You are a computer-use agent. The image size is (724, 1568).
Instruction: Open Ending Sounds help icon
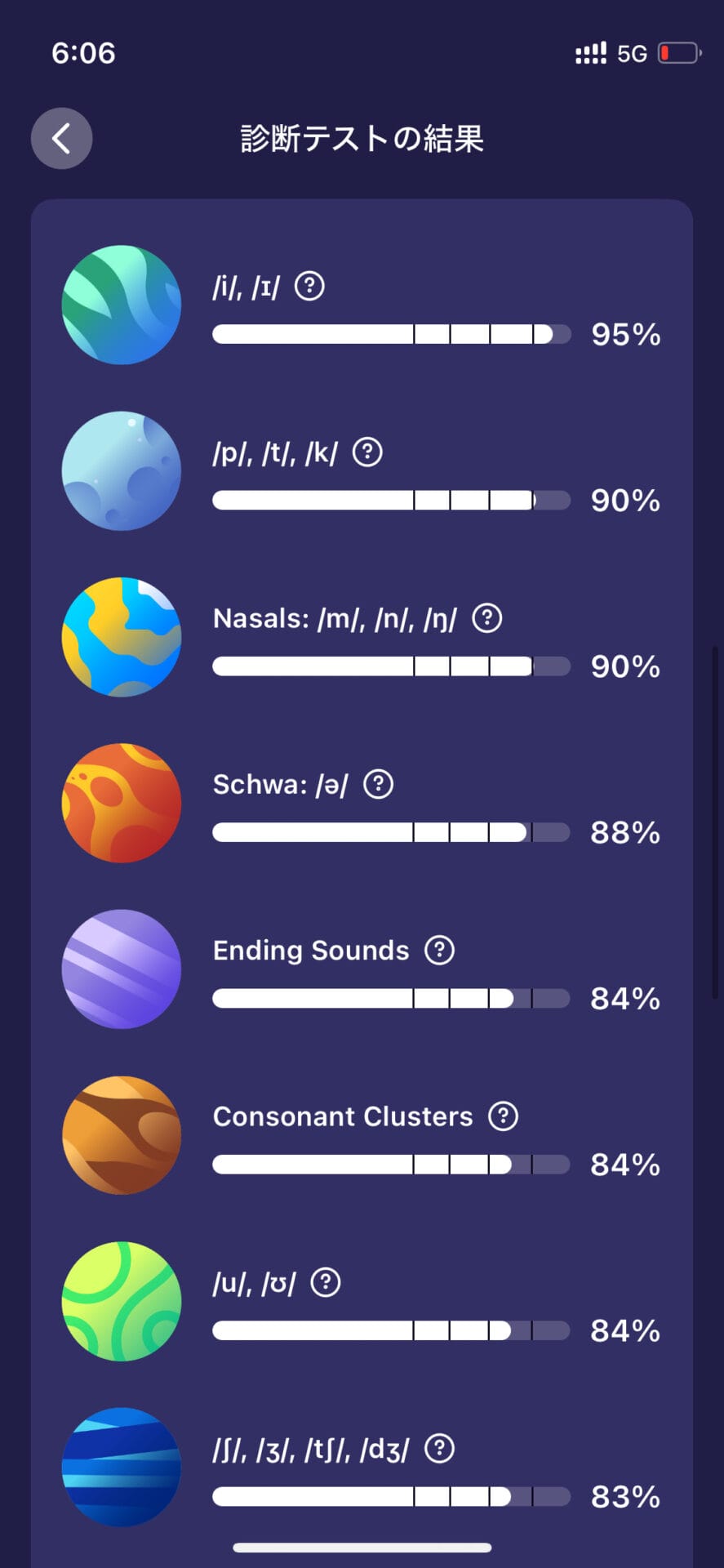tap(439, 950)
